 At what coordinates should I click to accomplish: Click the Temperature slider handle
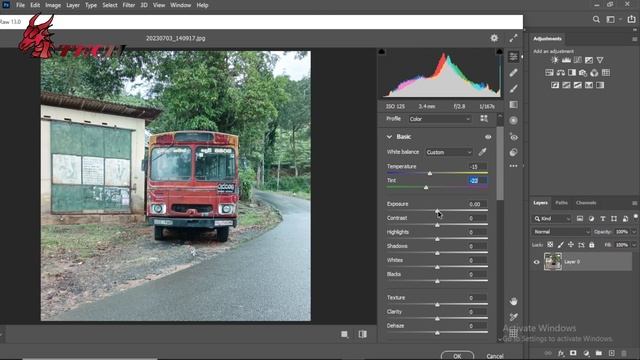point(430,174)
